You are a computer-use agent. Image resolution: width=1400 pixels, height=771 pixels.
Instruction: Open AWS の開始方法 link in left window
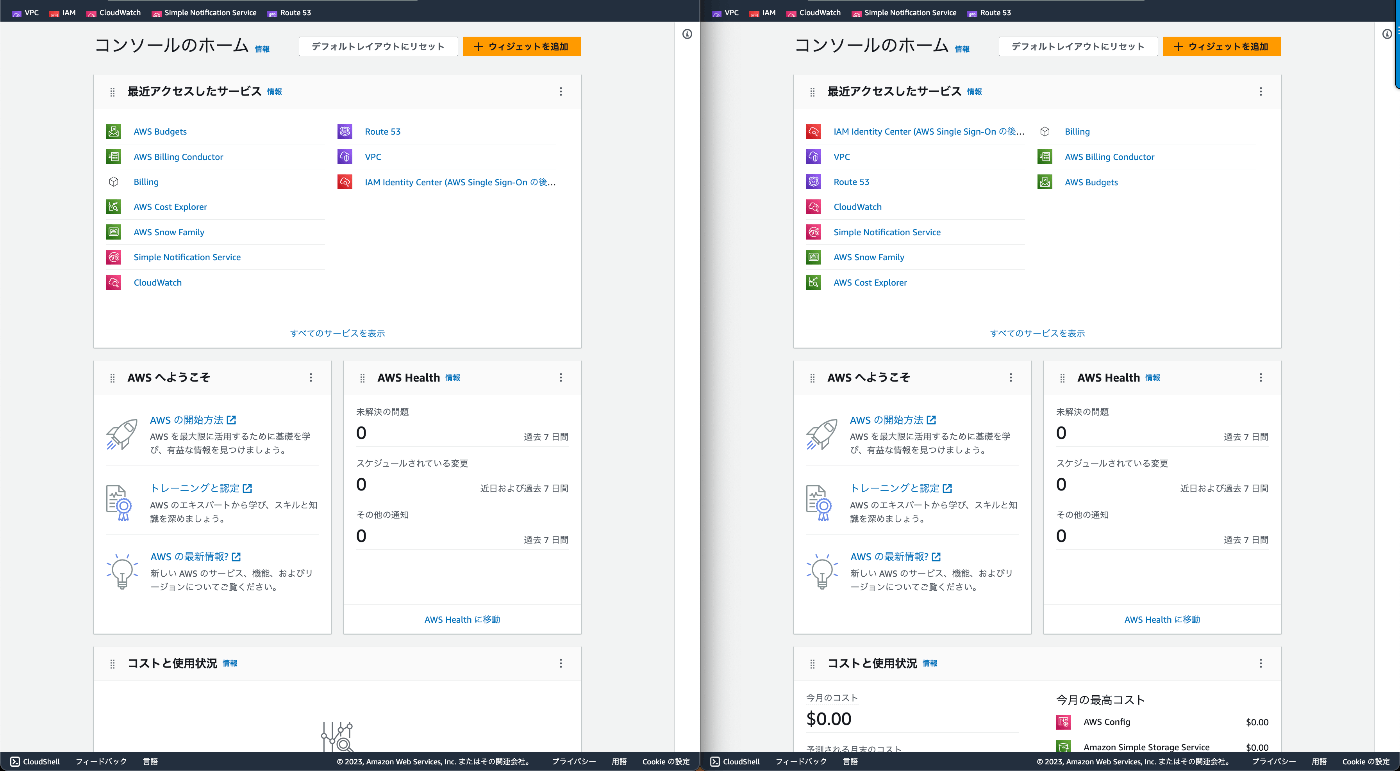click(x=193, y=420)
